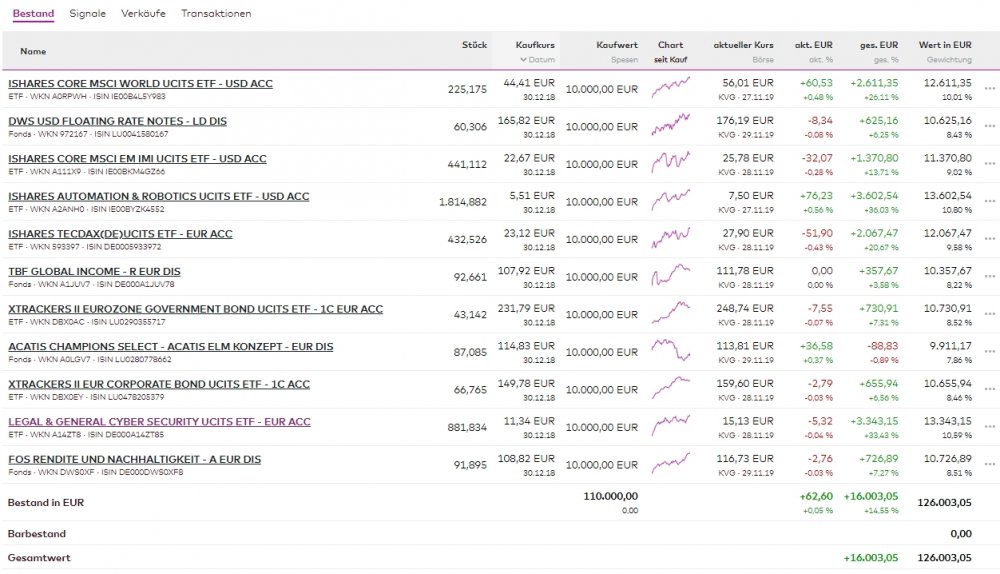Open three-dot menu for ACATIS Champions Select
This screenshot has height=574, width=1000.
tap(990, 352)
